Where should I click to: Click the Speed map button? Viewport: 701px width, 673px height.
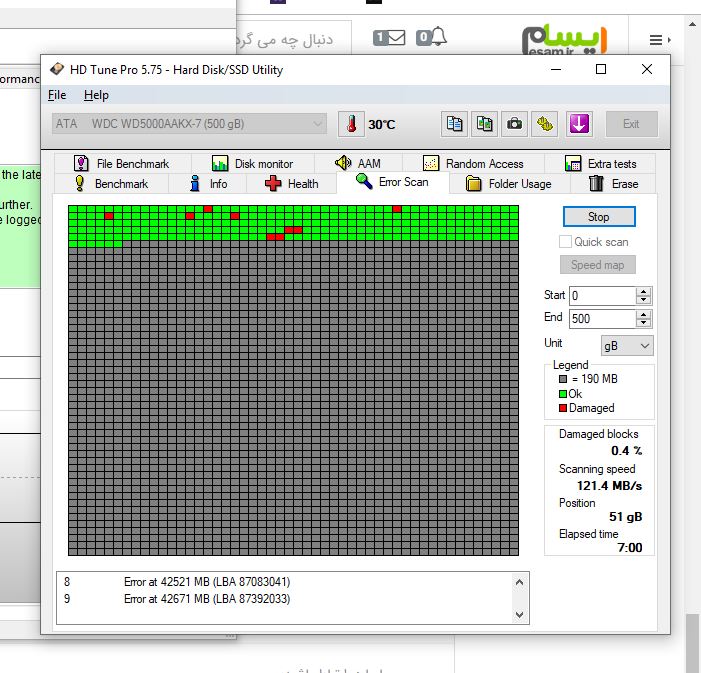click(x=598, y=265)
